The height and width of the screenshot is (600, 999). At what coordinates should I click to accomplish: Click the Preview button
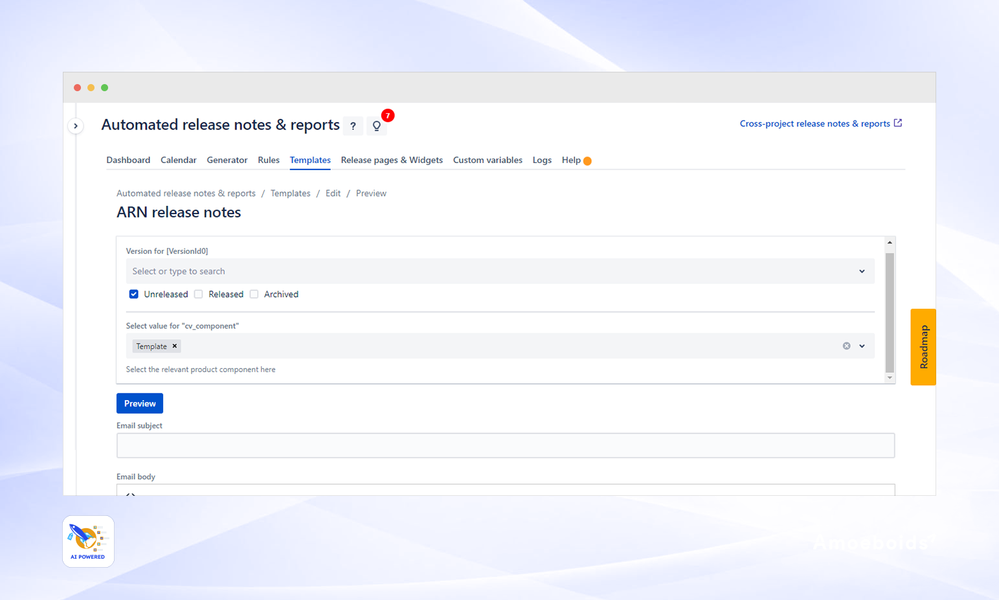tap(139, 403)
